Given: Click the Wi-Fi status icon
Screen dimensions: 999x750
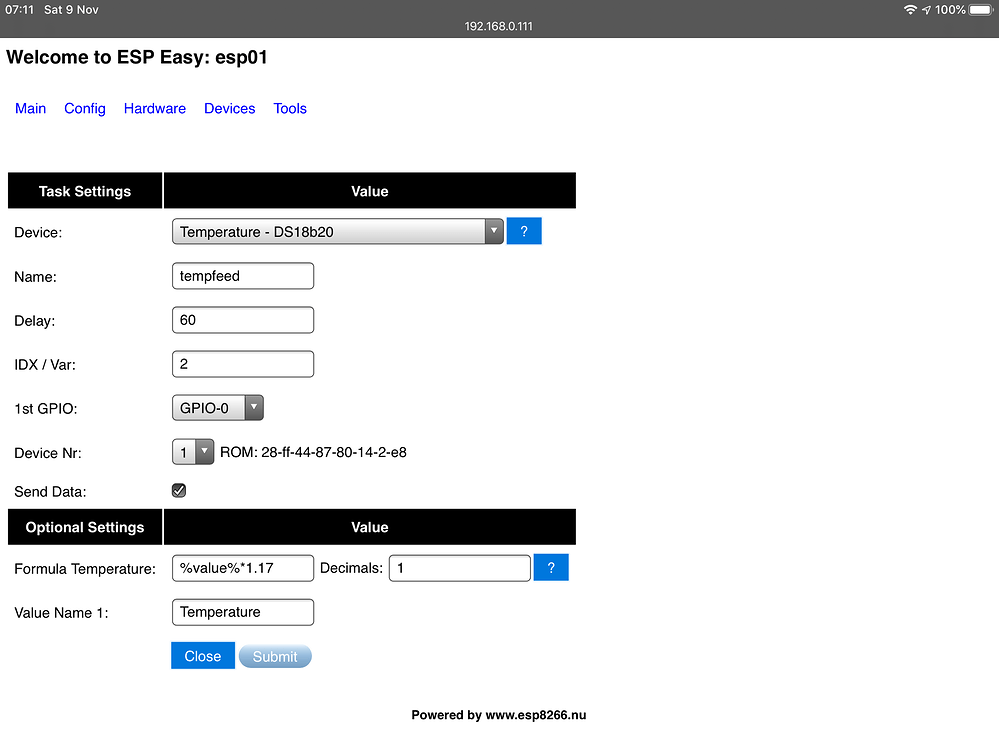Looking at the screenshot, I should pyautogui.click(x=910, y=9).
